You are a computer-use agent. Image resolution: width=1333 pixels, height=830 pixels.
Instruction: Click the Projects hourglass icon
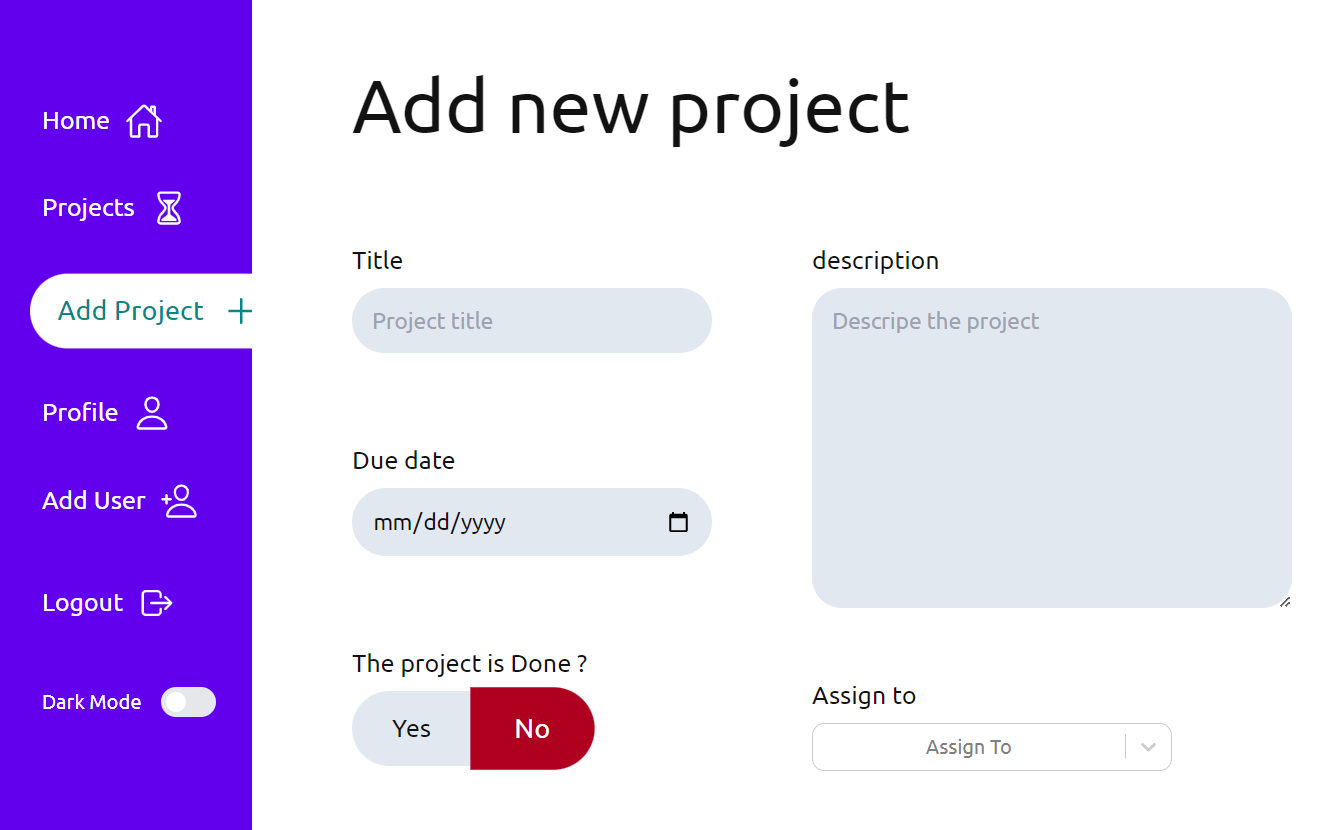click(x=169, y=208)
